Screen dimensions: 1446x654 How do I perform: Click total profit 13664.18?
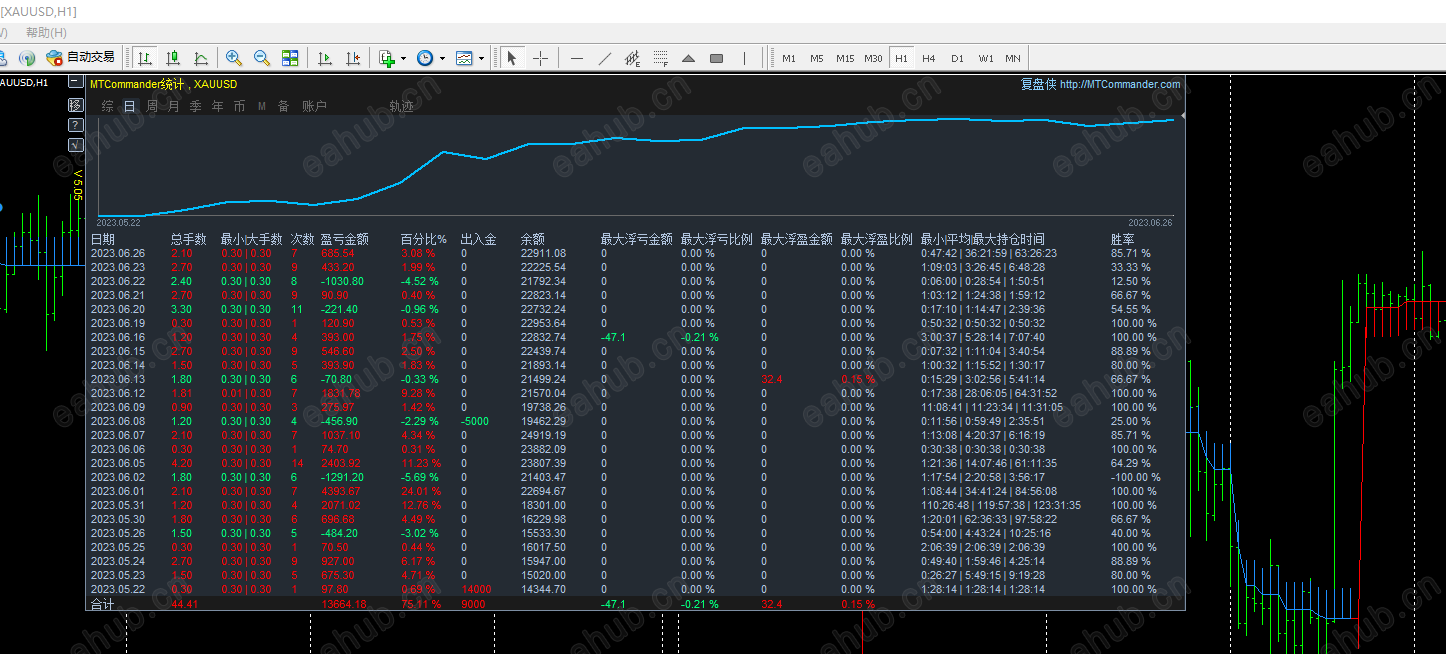(x=343, y=605)
